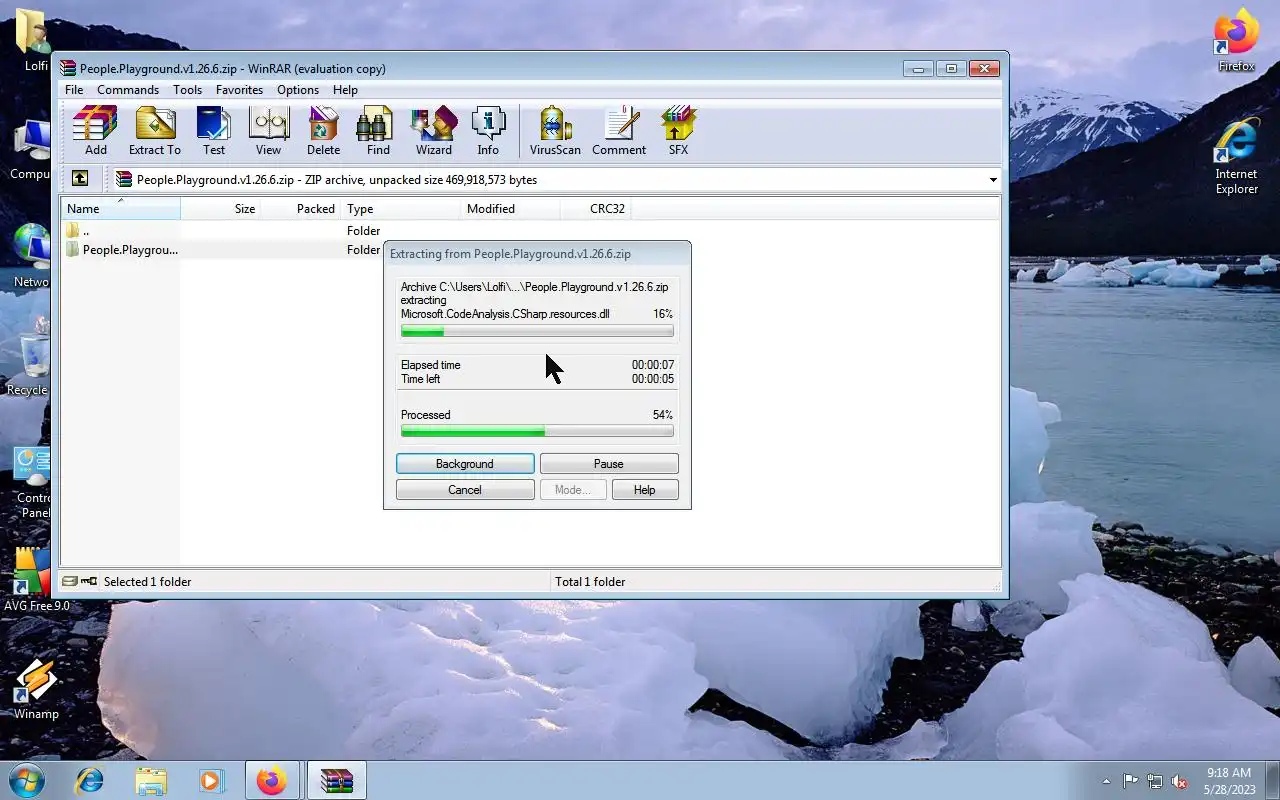Click the Add toolbar icon
This screenshot has width=1280, height=800.
[95, 131]
